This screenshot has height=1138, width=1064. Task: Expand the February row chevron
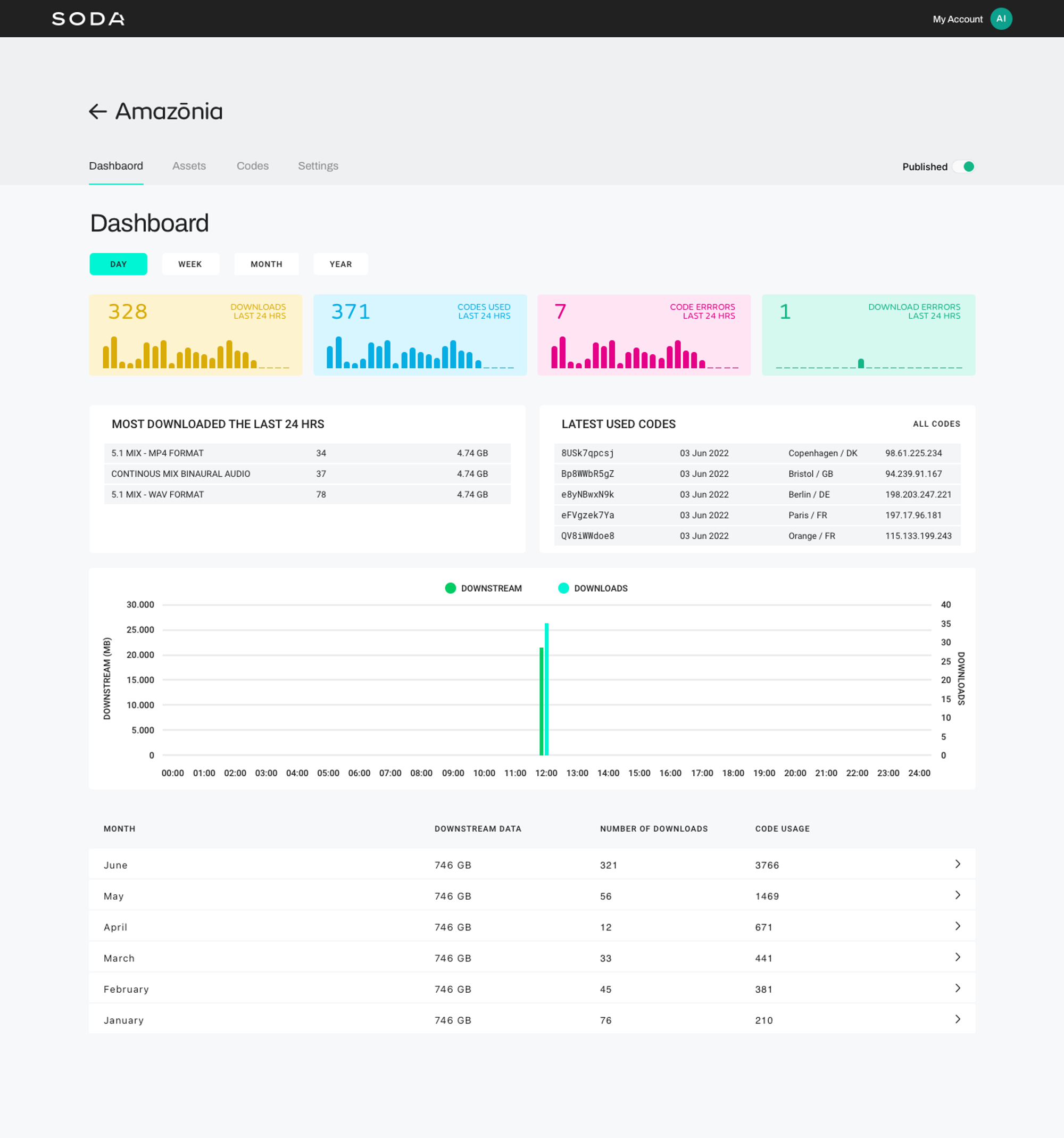click(x=958, y=987)
